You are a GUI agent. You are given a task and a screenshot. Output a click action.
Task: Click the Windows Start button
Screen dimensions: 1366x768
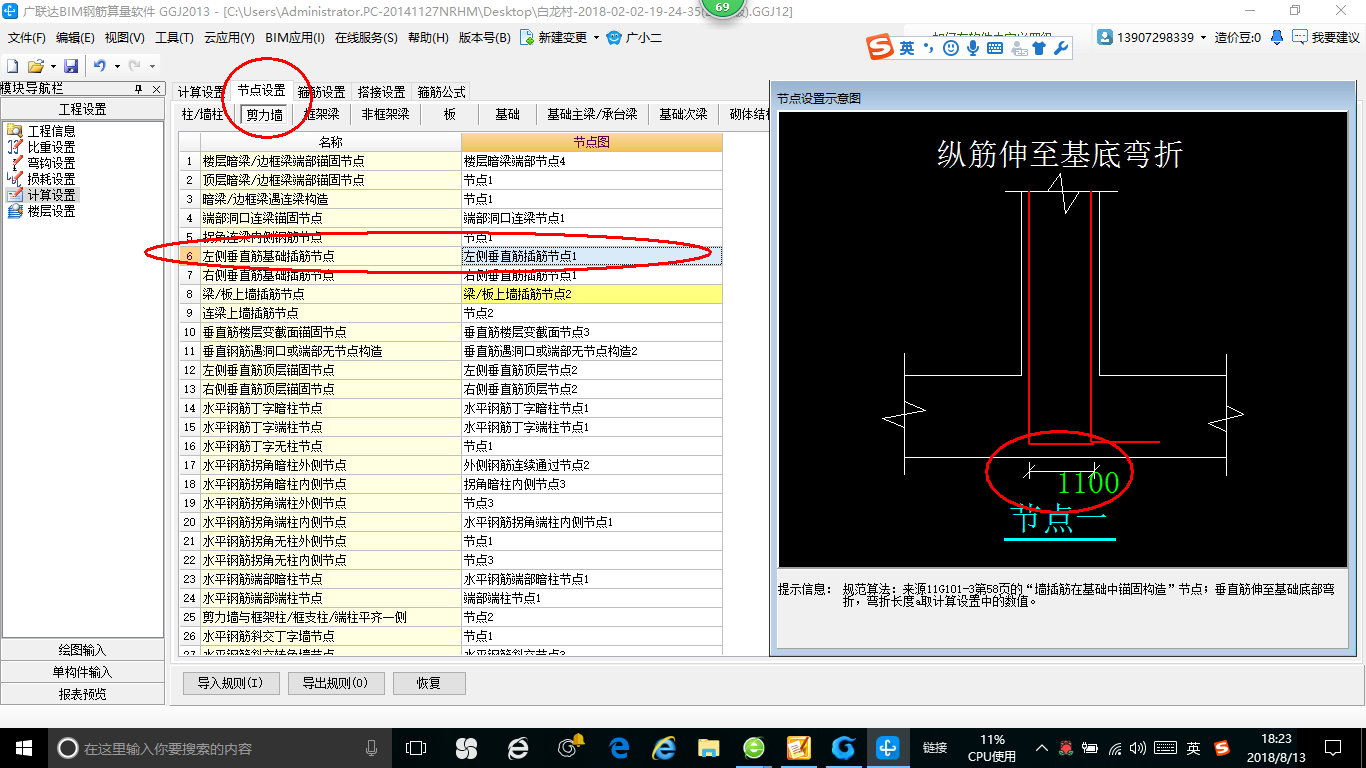pyautogui.click(x=23, y=747)
